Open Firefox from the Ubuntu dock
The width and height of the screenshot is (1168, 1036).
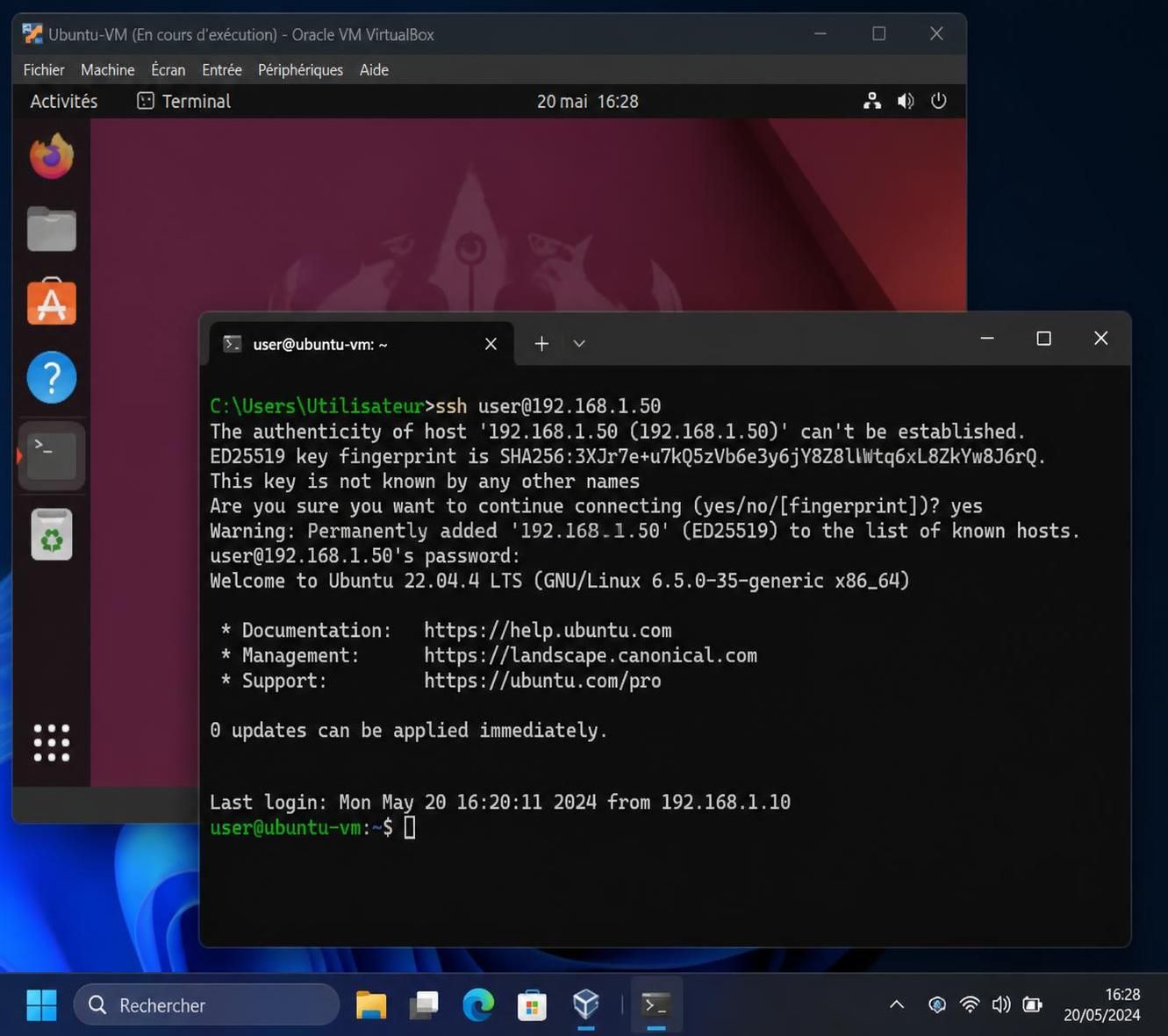(52, 156)
